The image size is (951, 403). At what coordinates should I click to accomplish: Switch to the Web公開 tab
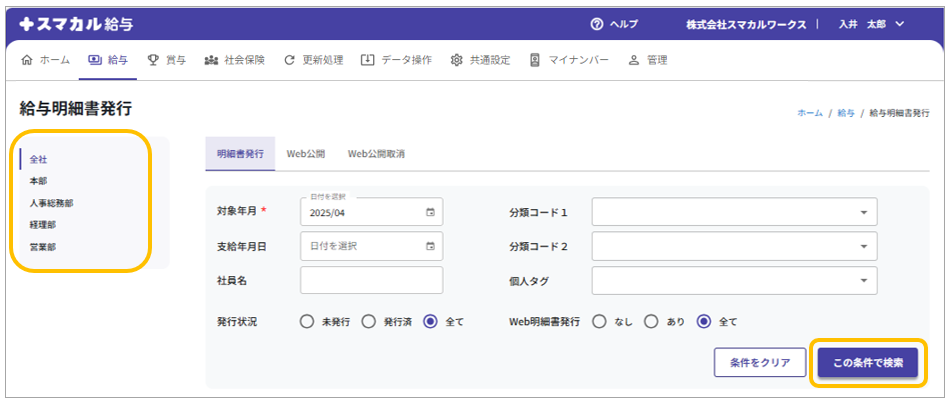pos(305,154)
